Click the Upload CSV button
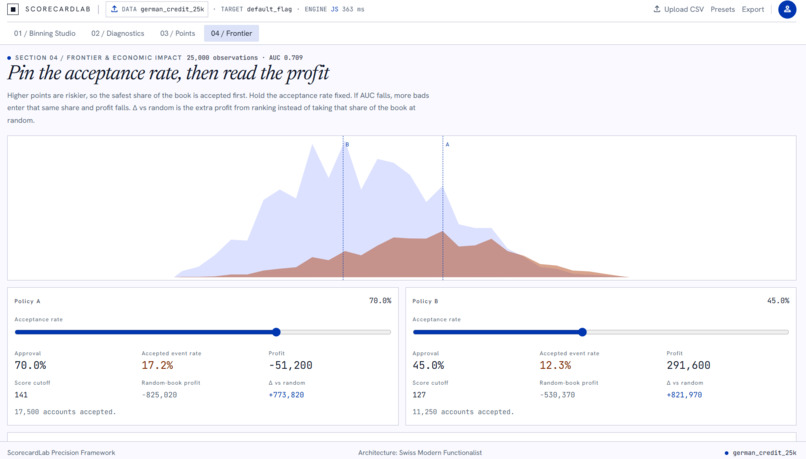 point(679,9)
